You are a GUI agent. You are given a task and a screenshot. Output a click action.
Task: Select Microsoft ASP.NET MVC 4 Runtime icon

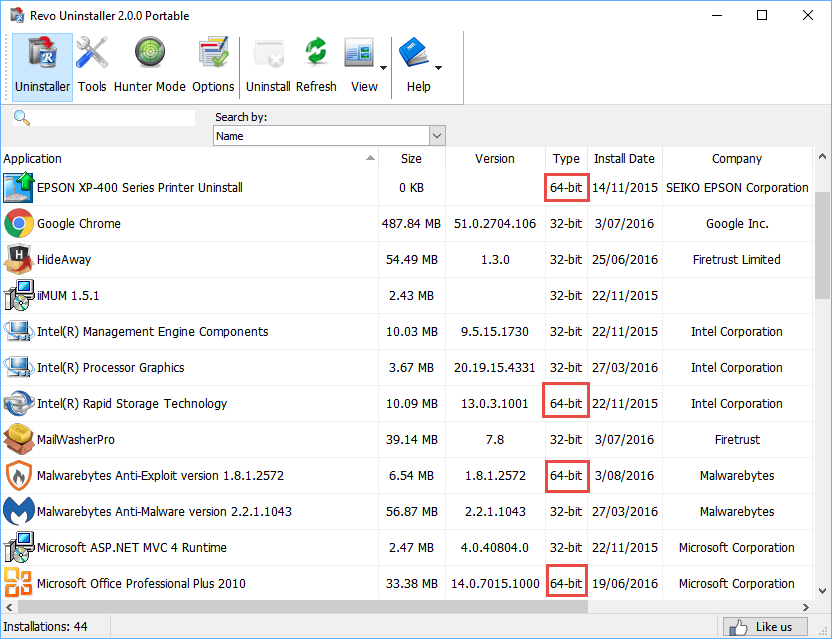19,548
